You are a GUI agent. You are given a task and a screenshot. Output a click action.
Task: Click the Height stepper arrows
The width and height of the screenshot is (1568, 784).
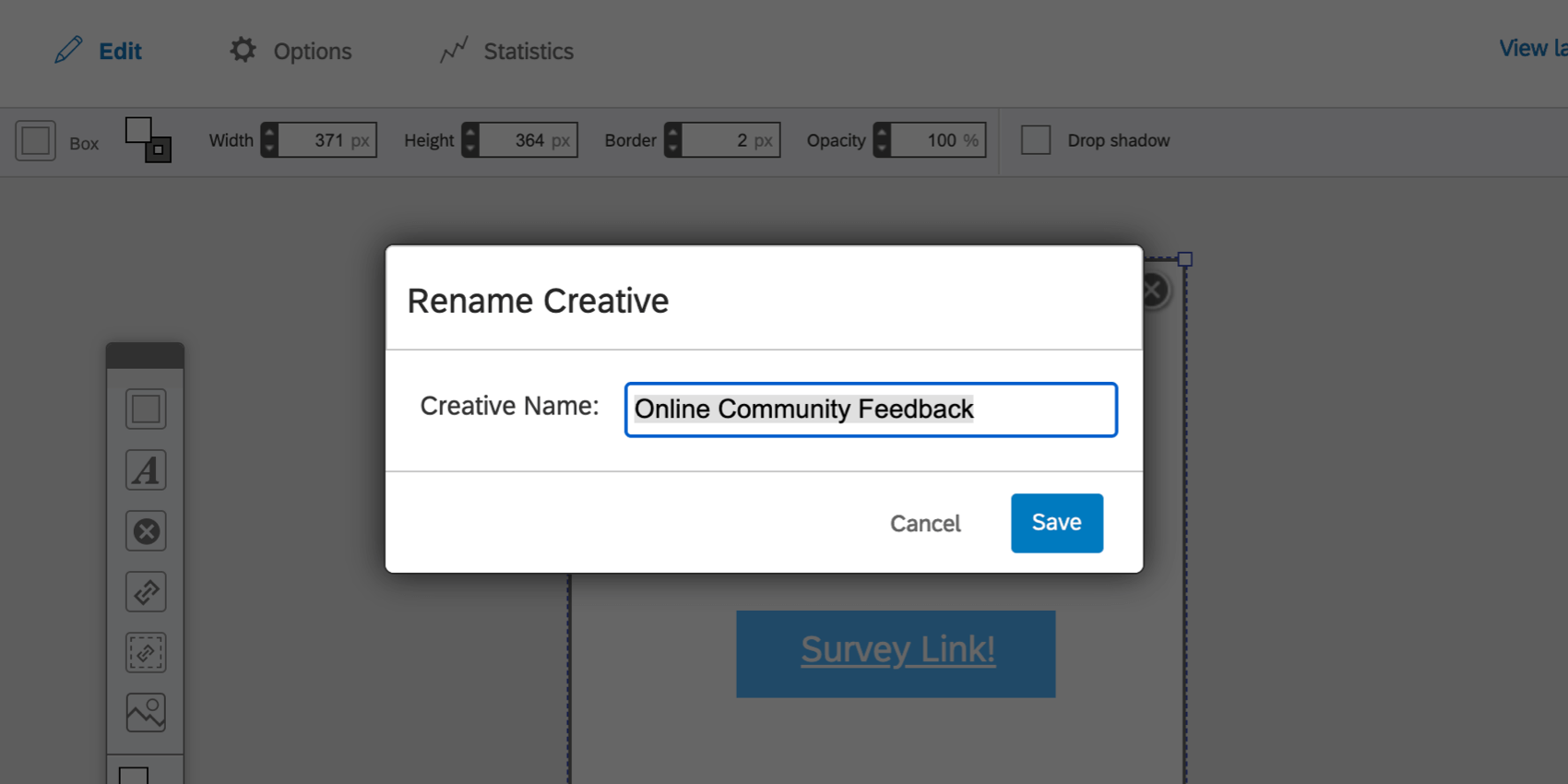coord(470,140)
